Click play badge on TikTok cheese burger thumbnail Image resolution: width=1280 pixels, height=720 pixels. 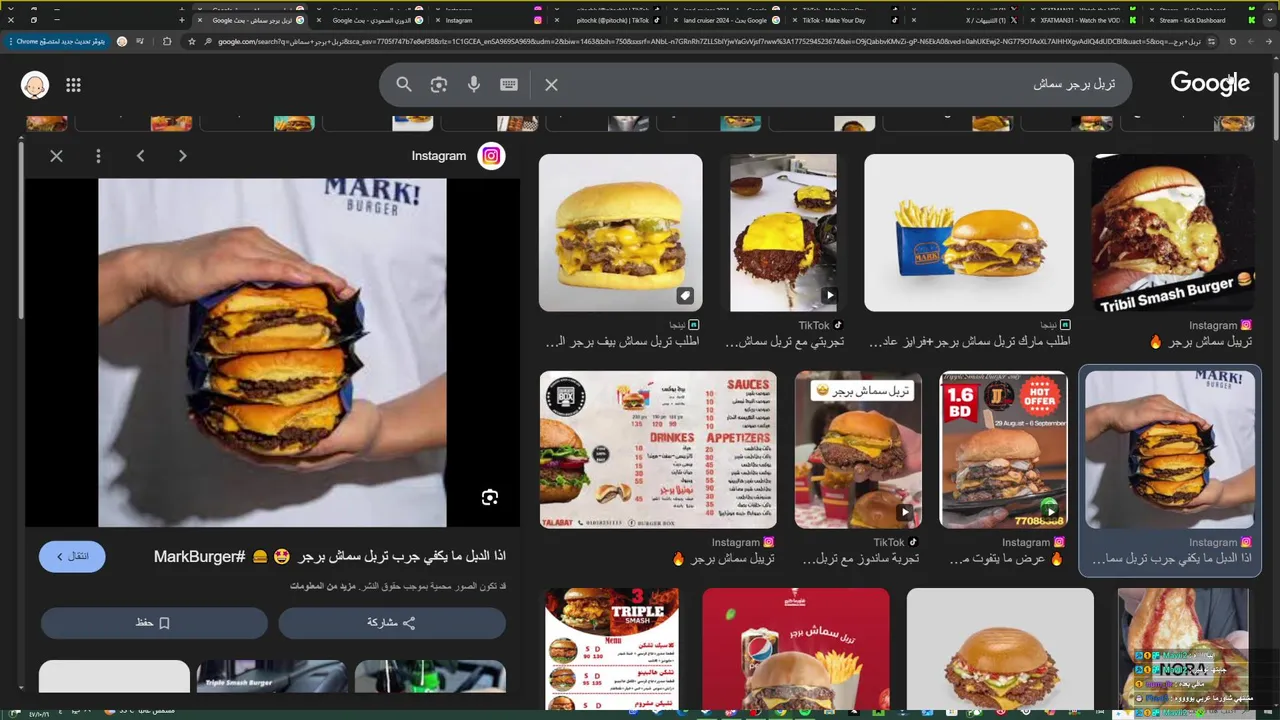(829, 295)
